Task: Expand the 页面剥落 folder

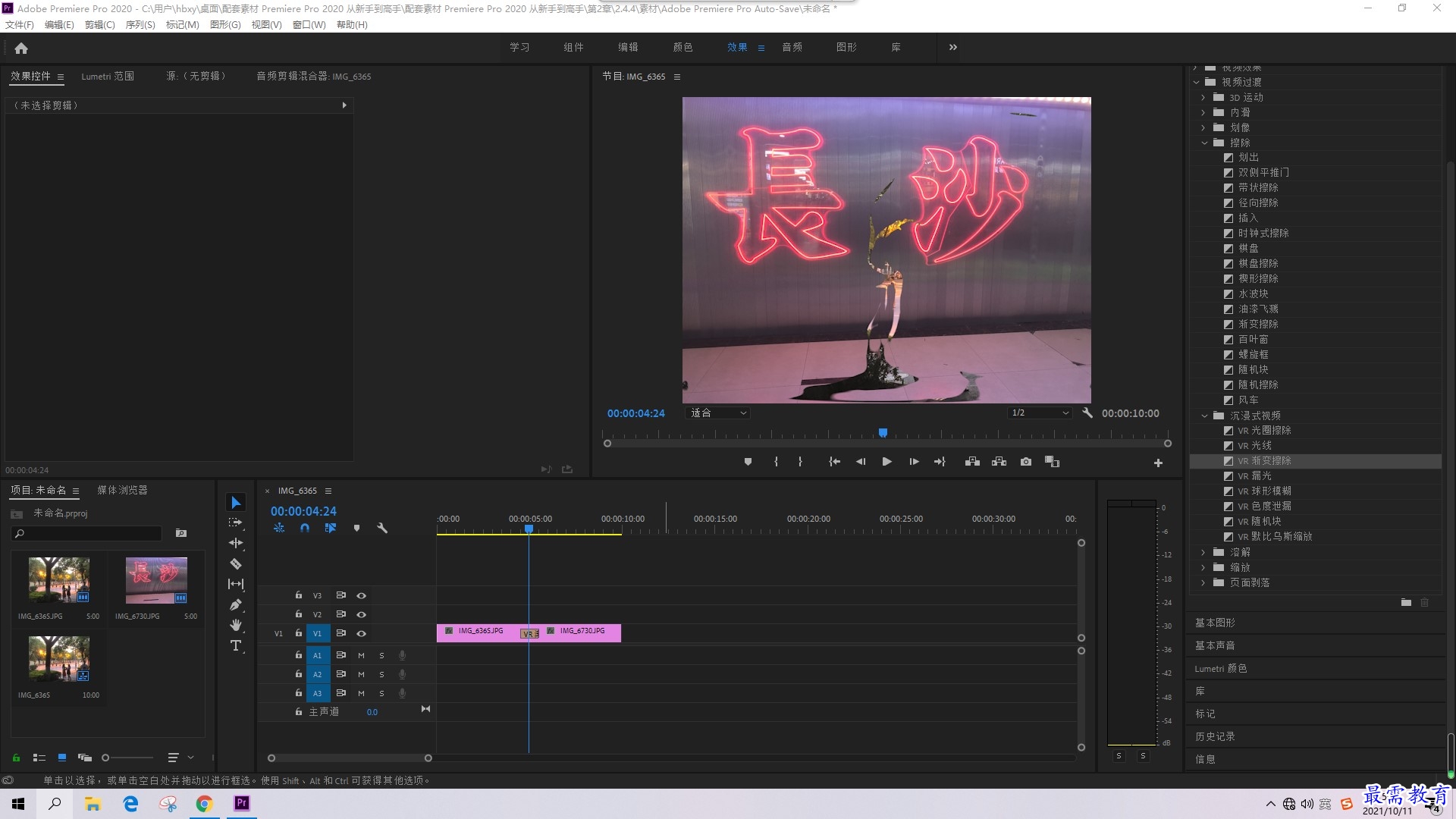Action: point(1203,582)
